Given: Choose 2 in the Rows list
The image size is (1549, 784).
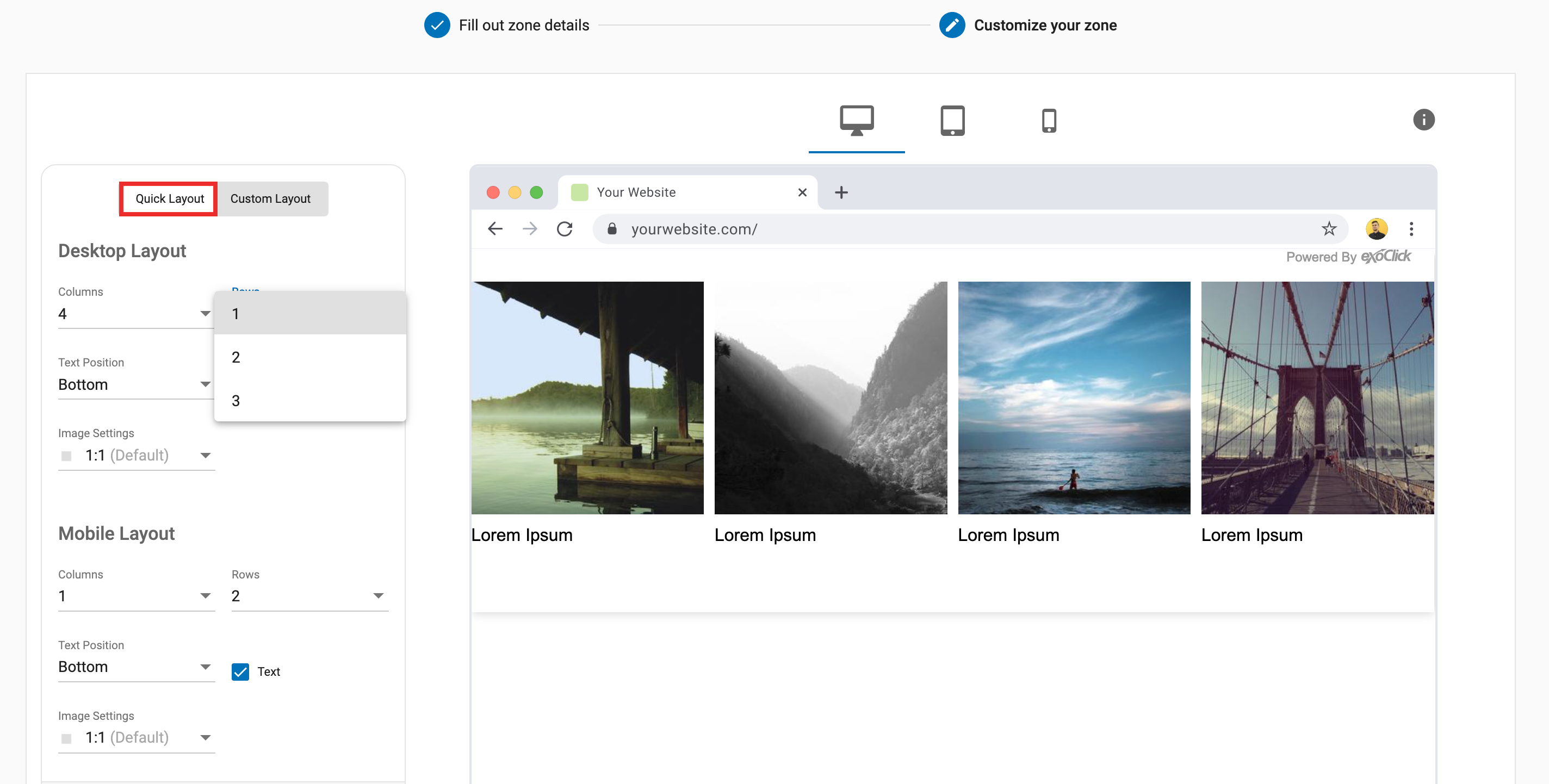Looking at the screenshot, I should [x=309, y=357].
